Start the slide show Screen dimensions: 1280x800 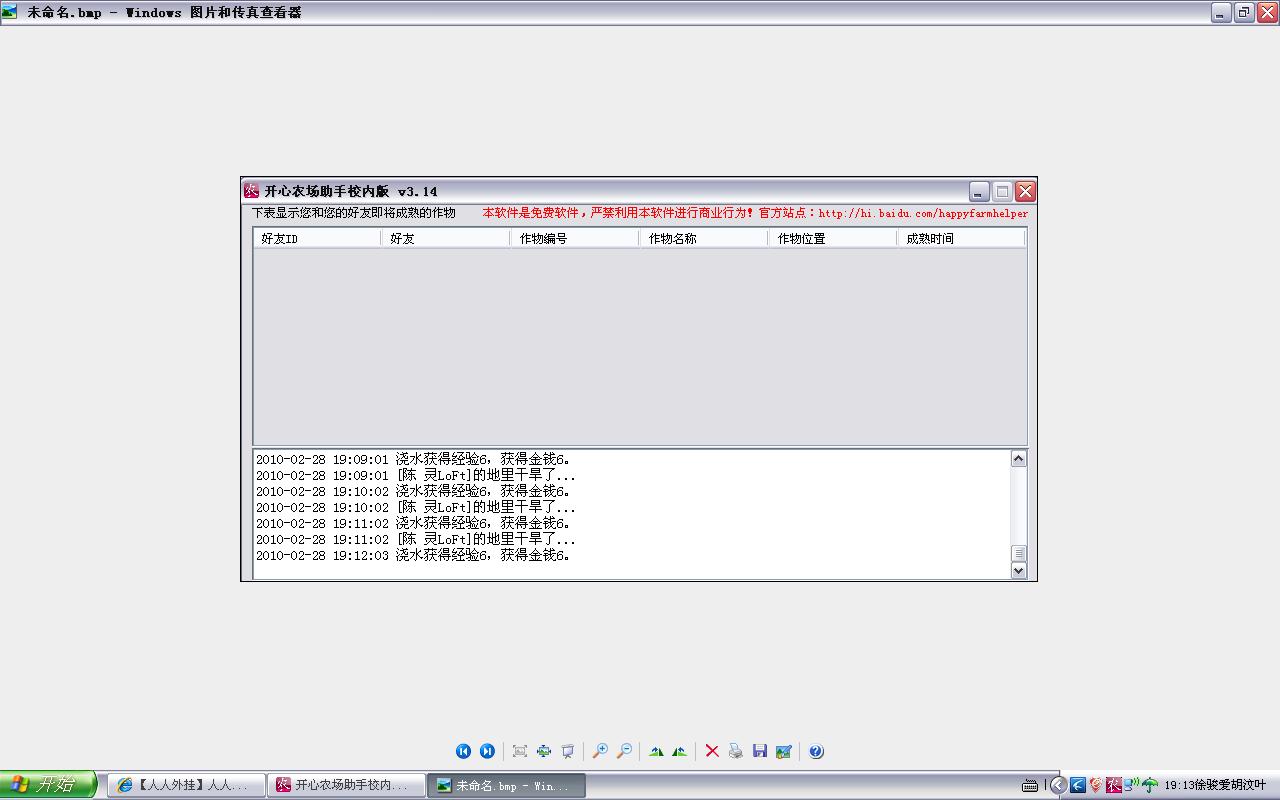pyautogui.click(x=568, y=751)
